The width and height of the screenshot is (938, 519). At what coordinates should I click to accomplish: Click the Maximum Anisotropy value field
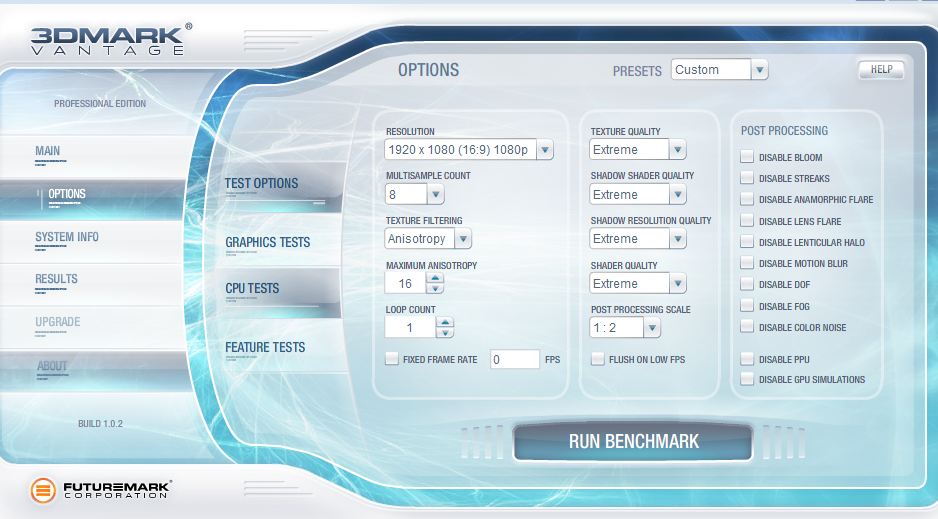coord(406,283)
